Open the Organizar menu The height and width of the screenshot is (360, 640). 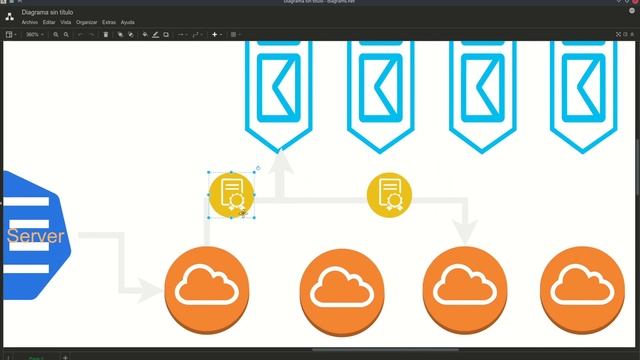click(87, 22)
